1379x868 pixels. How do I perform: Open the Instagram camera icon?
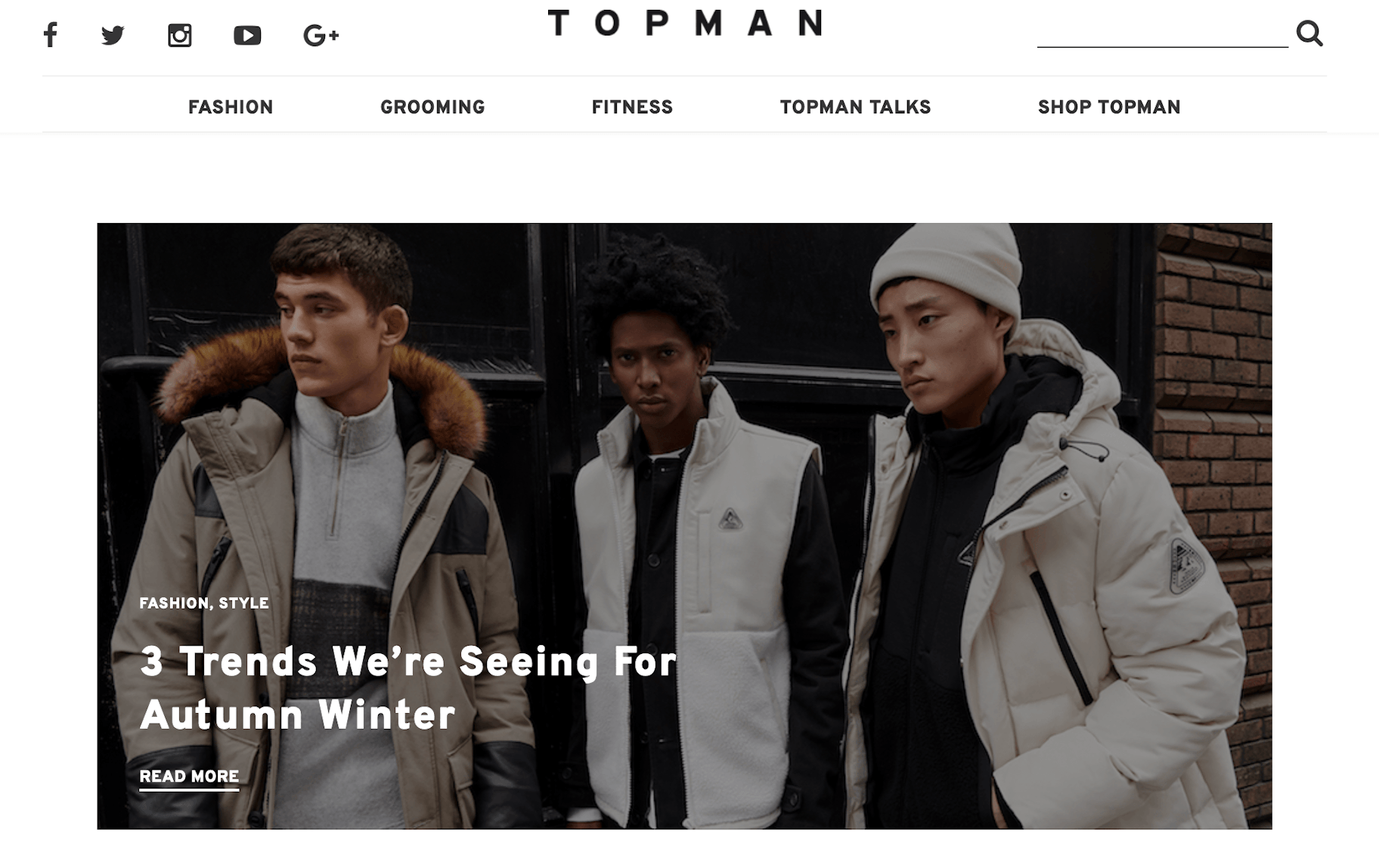pyautogui.click(x=179, y=36)
